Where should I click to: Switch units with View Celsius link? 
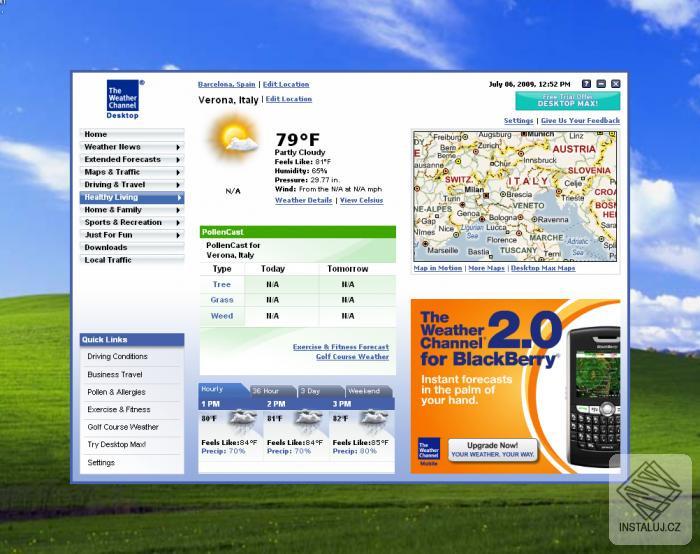tap(362, 200)
